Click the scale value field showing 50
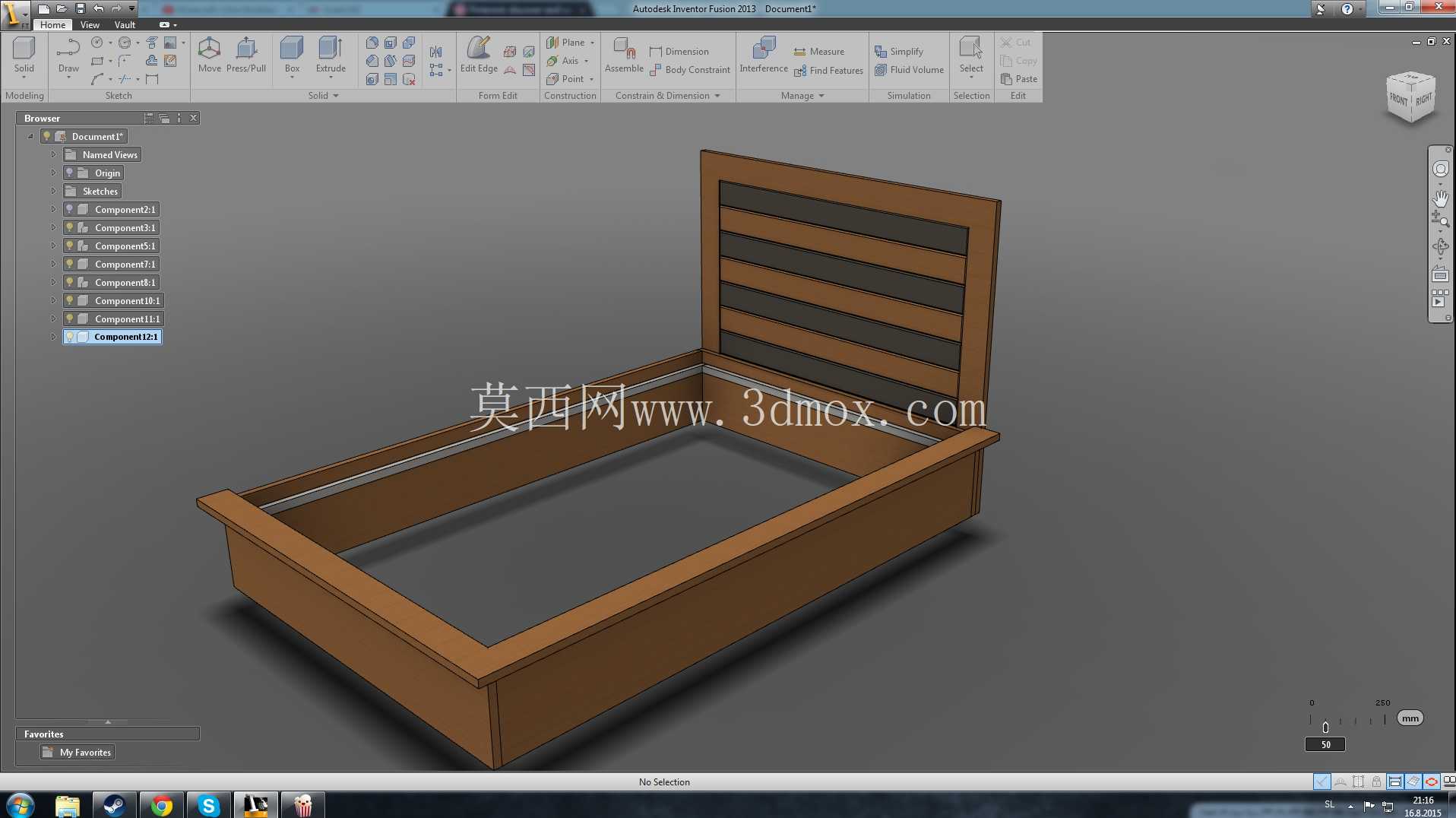The height and width of the screenshot is (818, 1456). tap(1325, 744)
